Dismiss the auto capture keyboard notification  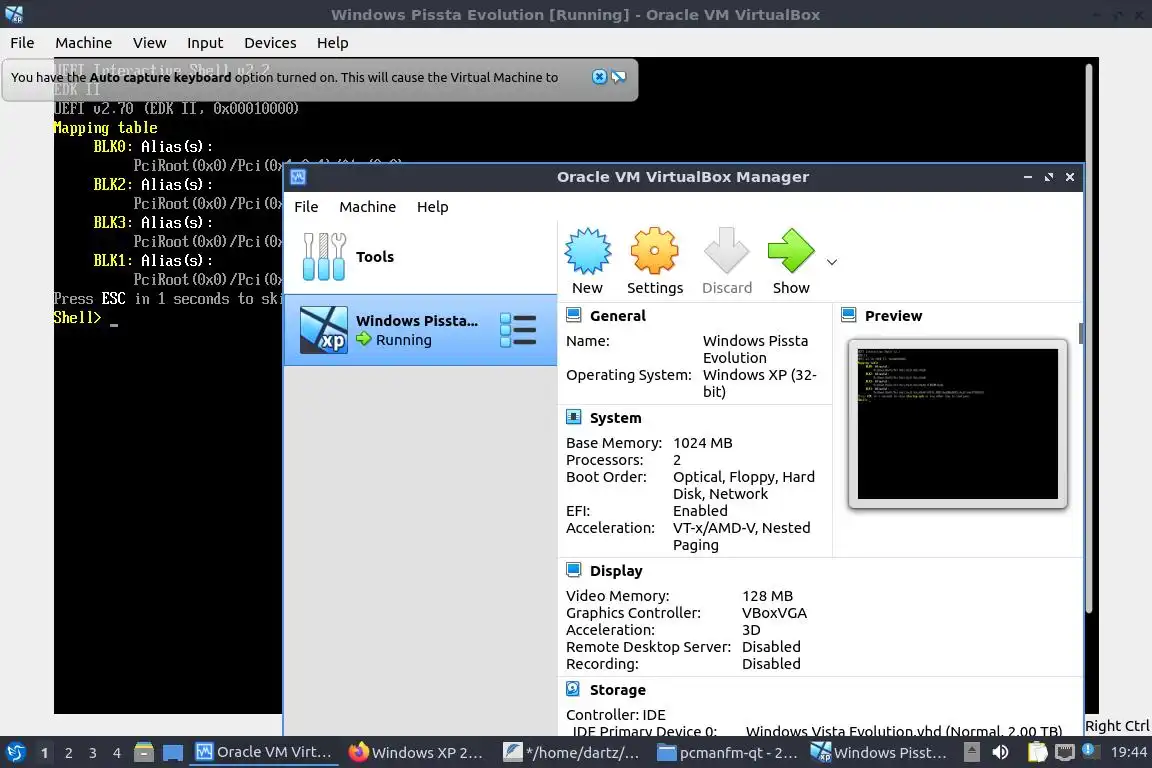click(600, 77)
